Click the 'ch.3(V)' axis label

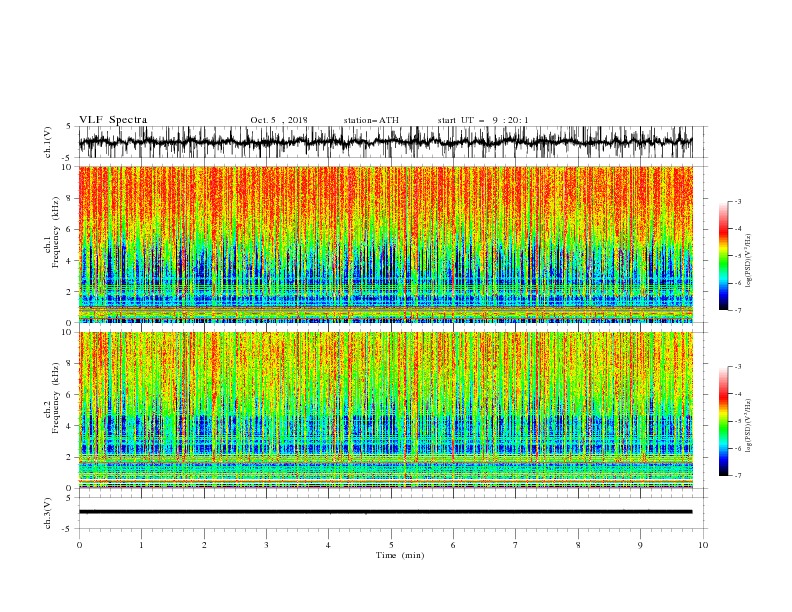click(48, 513)
